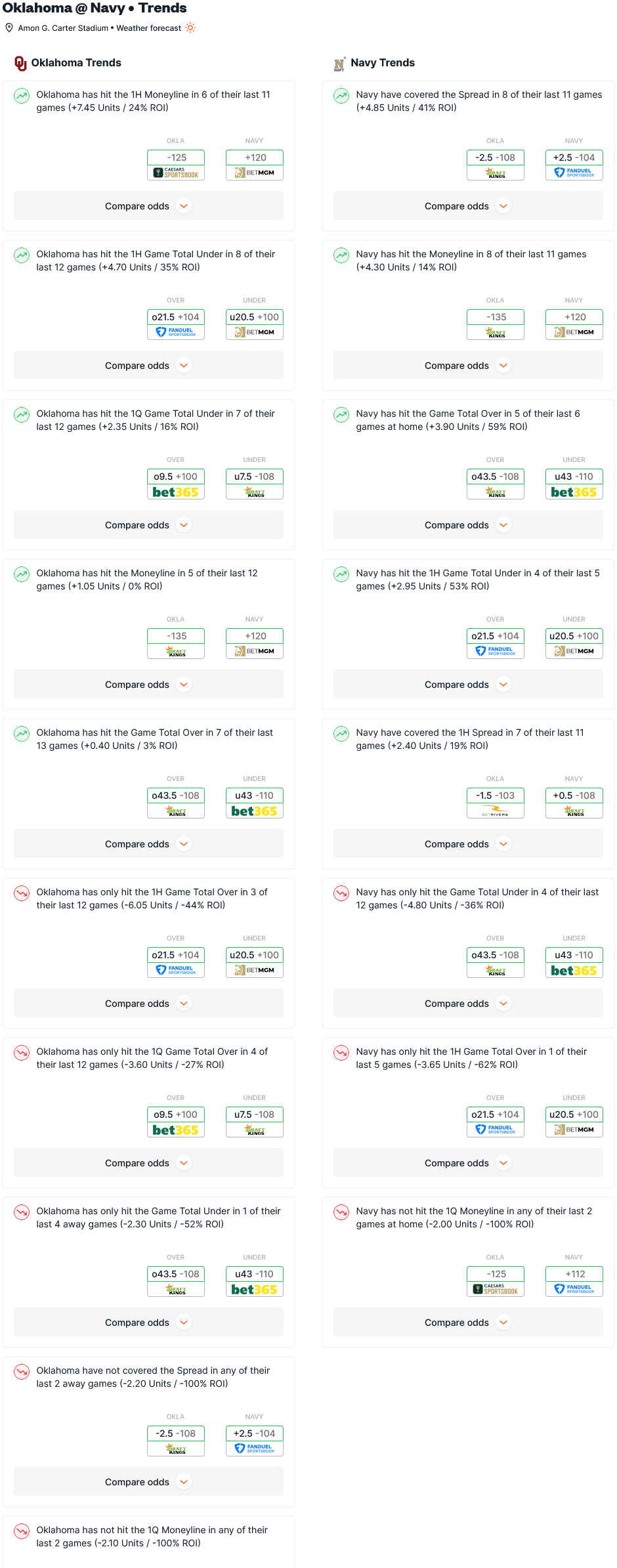Click FanDuel +112 Navy 1Q moneyline odds
Viewport: 617px width, 1568px height.
(574, 1281)
